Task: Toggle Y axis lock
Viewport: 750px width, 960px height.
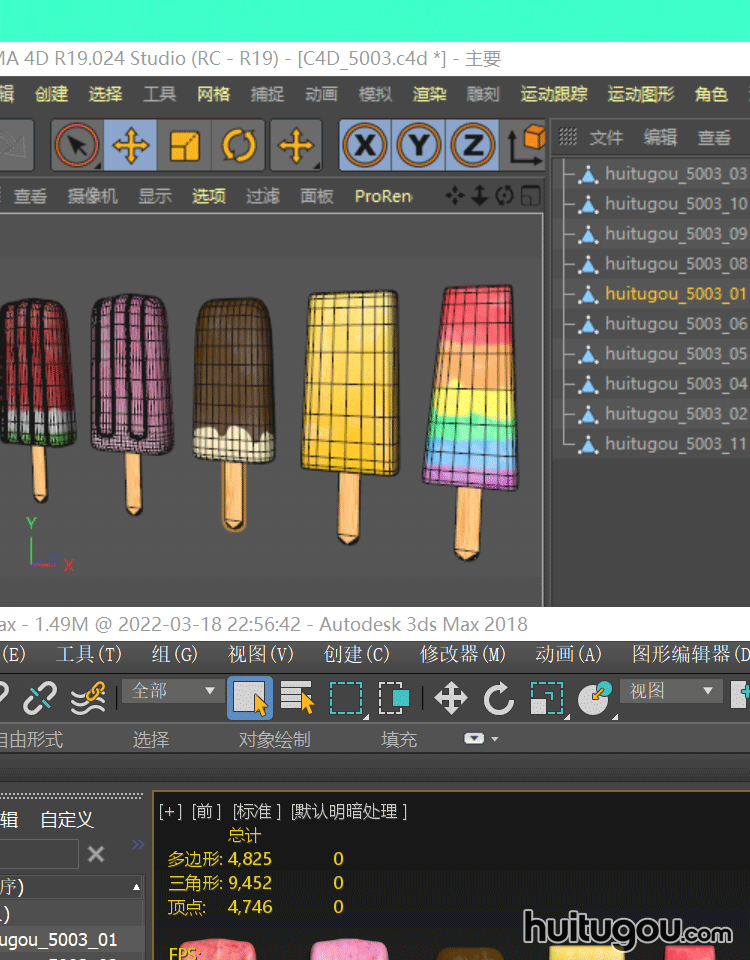Action: coord(419,146)
